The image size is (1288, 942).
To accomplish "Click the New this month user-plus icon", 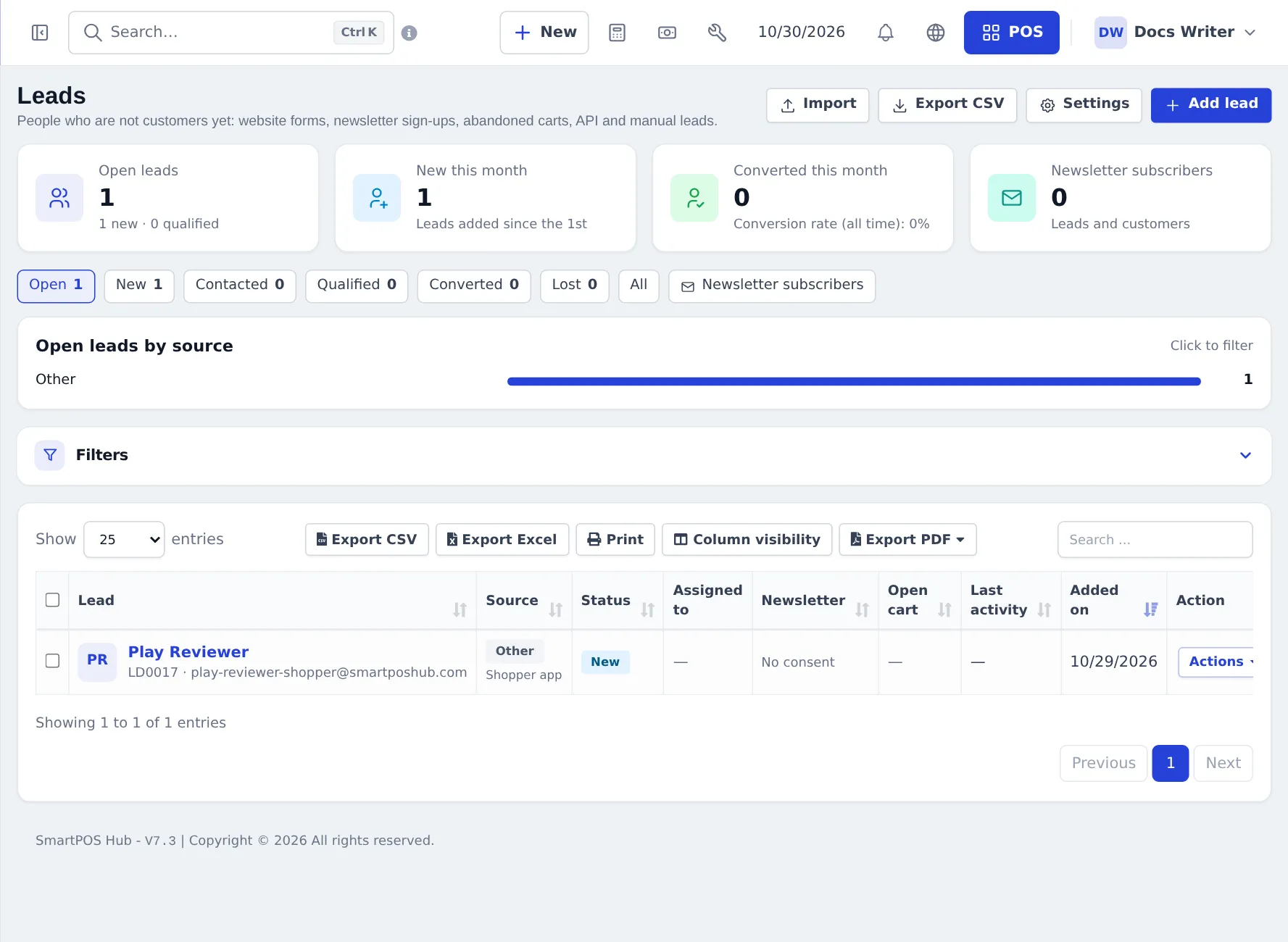I will point(377,198).
